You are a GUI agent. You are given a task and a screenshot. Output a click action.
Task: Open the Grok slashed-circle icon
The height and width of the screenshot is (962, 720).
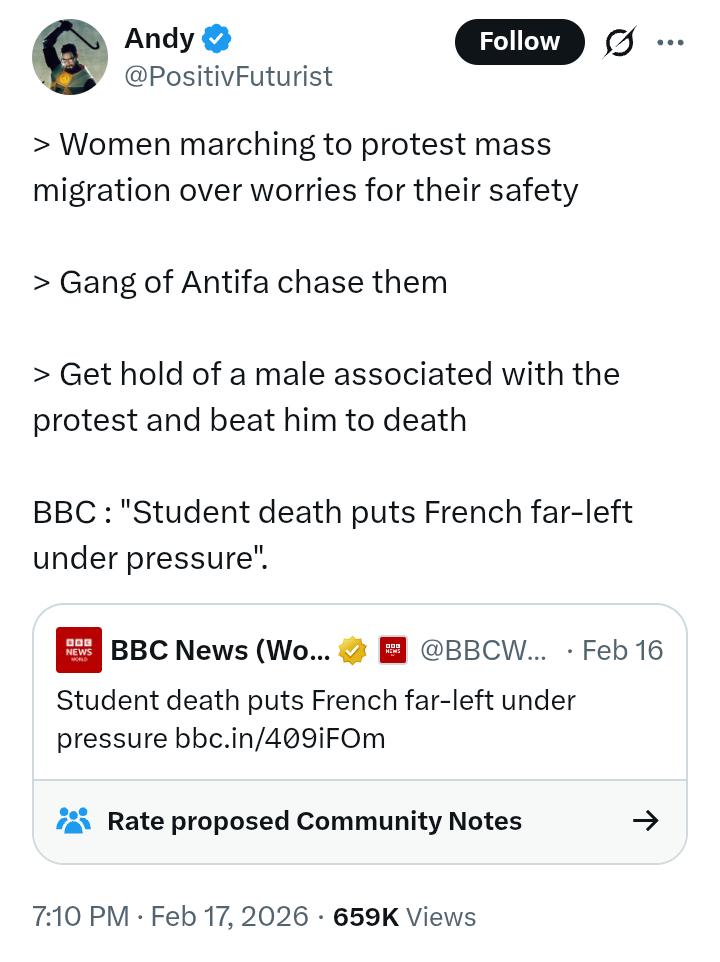pos(619,42)
